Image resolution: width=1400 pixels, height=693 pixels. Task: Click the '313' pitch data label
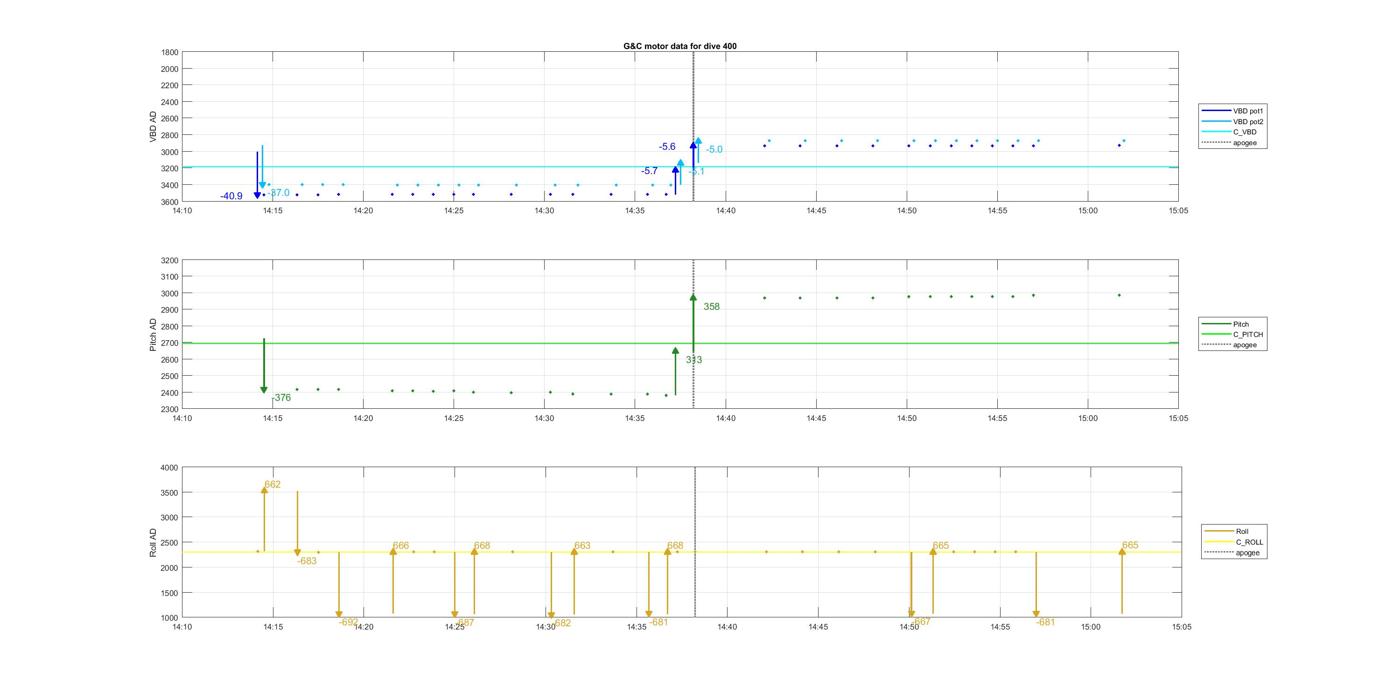coord(694,360)
